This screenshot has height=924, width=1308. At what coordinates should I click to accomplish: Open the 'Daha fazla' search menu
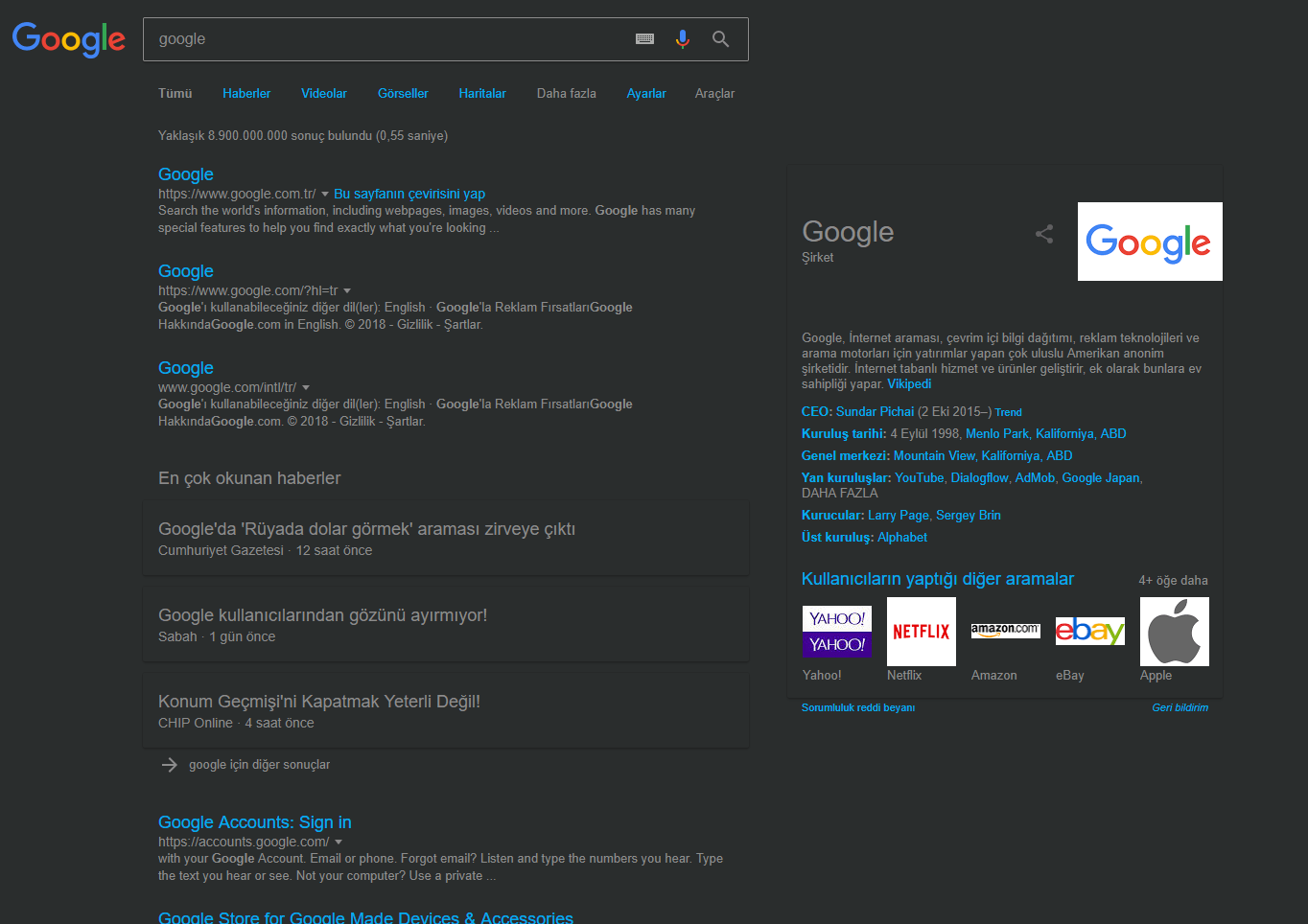pyautogui.click(x=567, y=94)
